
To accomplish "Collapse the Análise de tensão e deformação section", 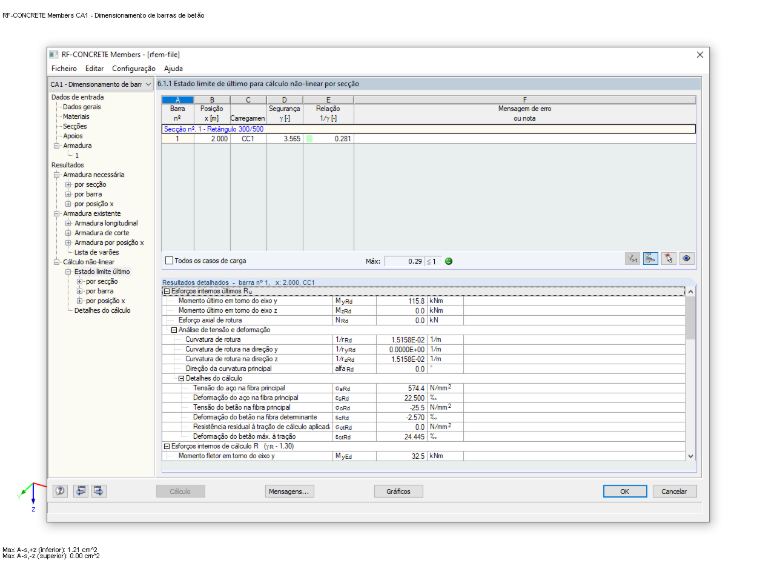I will [174, 330].
